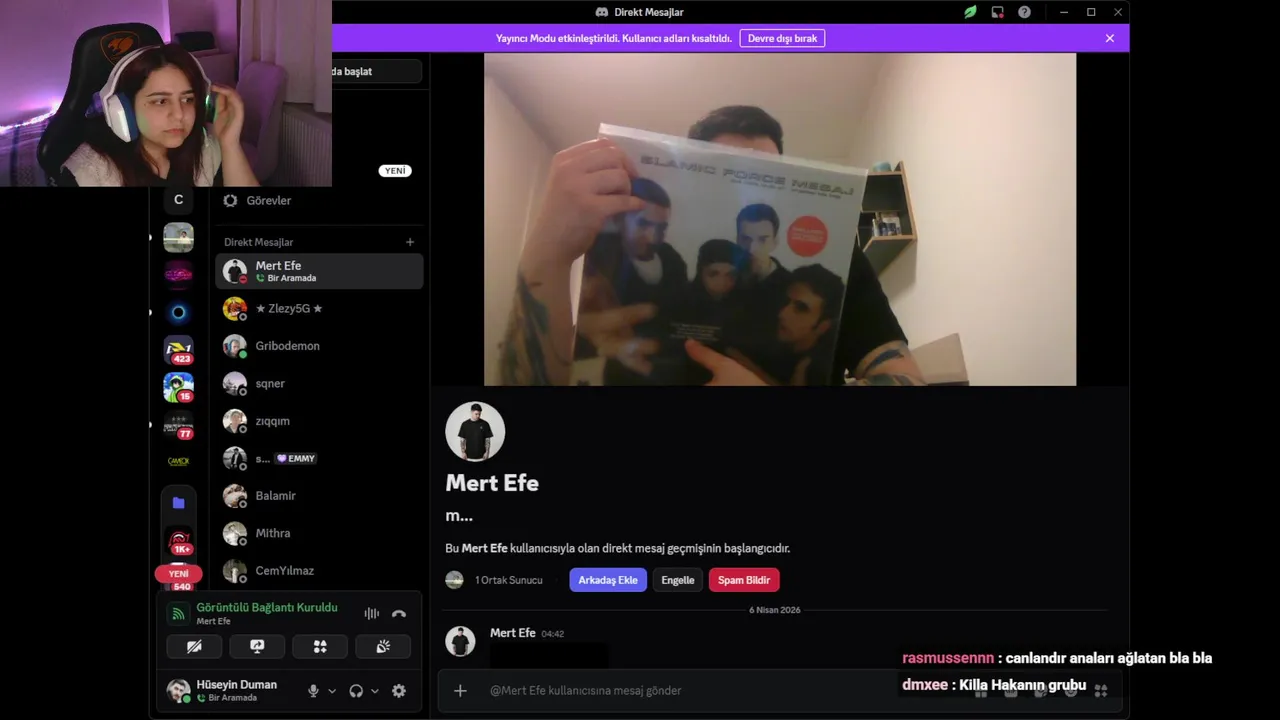The image size is (1280, 720).
Task: Deafen with the headphones icon
Action: coord(356,691)
